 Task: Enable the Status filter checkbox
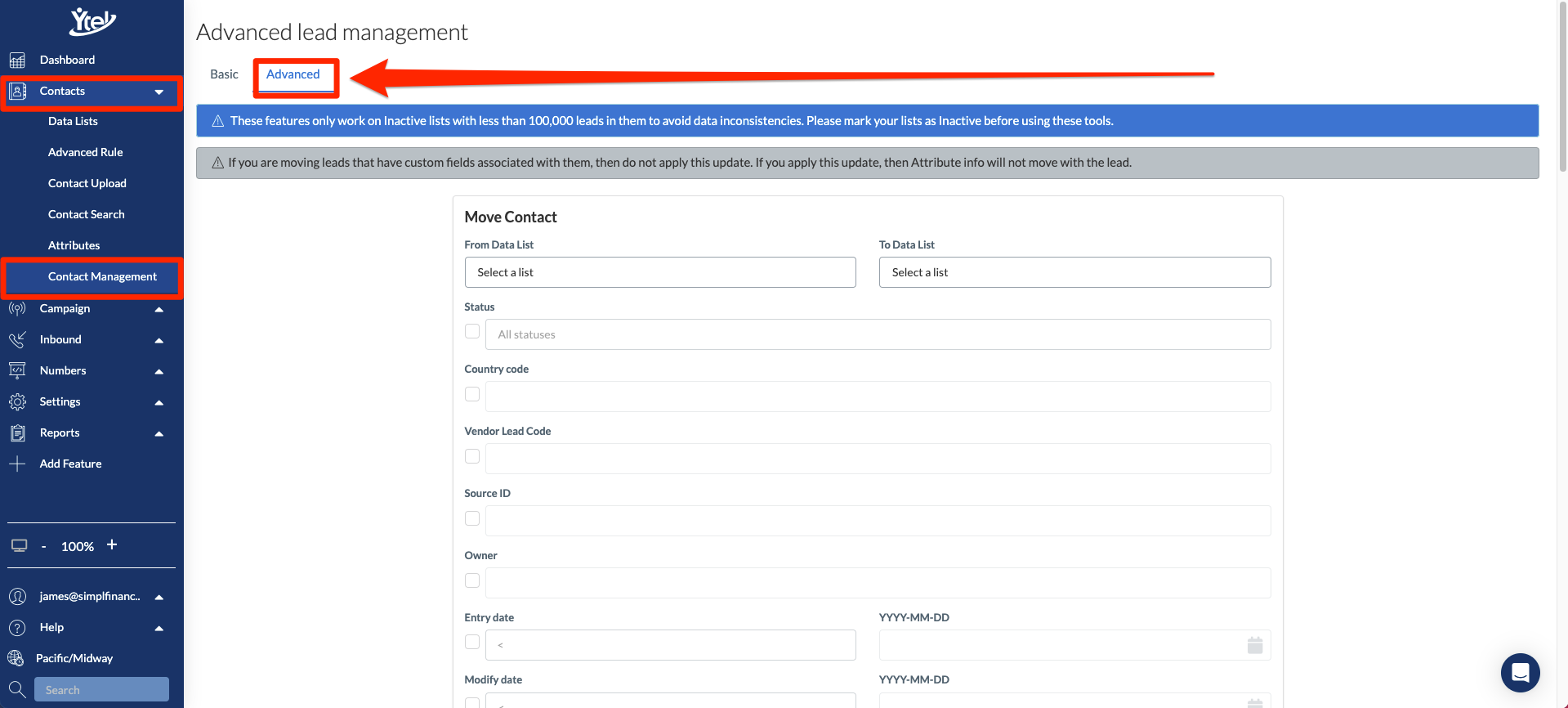tap(472, 331)
